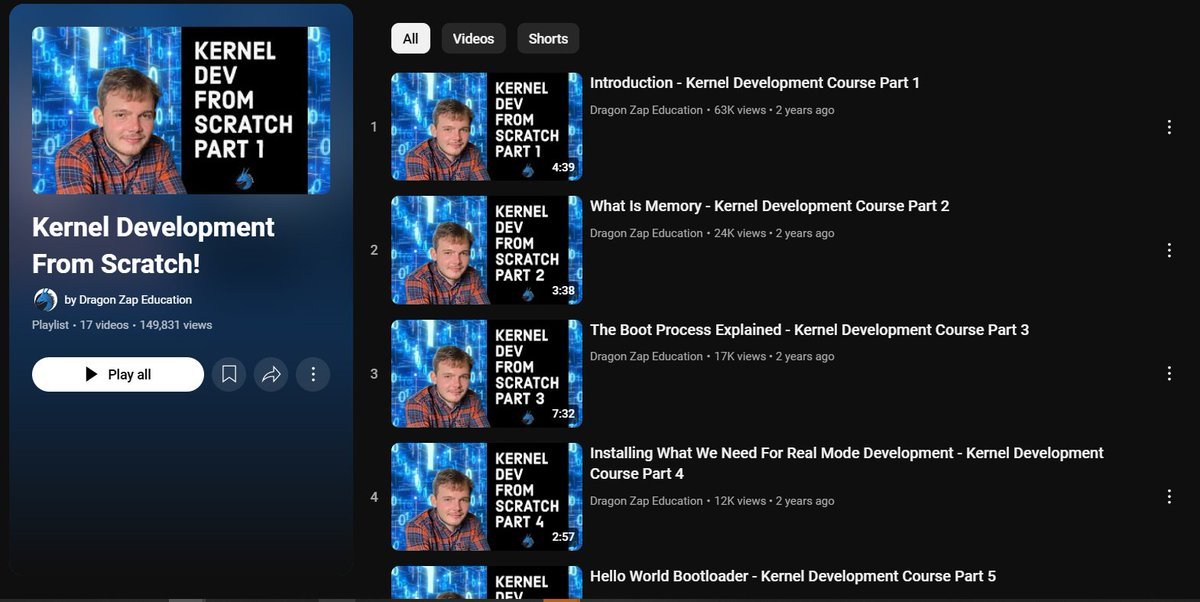Open playlist three-dot more options menu
Image resolution: width=1200 pixels, height=602 pixels.
coord(313,374)
